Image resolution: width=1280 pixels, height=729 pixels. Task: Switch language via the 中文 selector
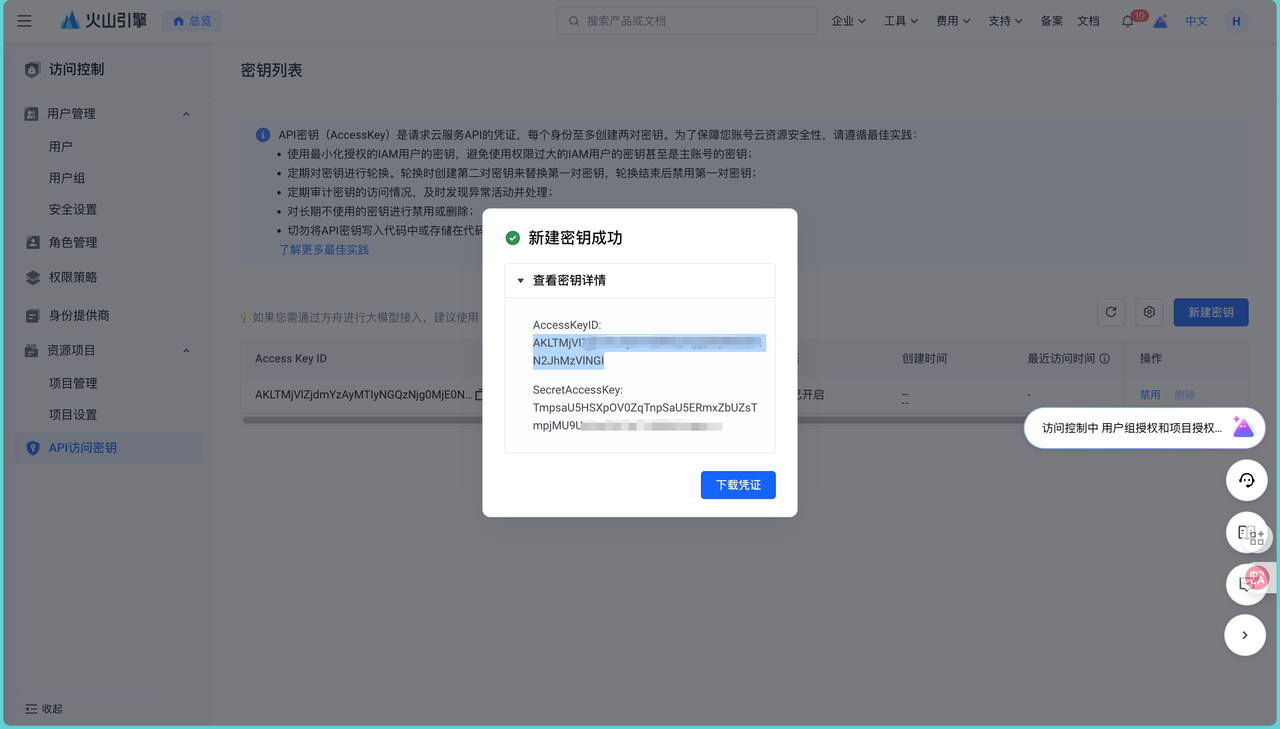click(x=1196, y=20)
